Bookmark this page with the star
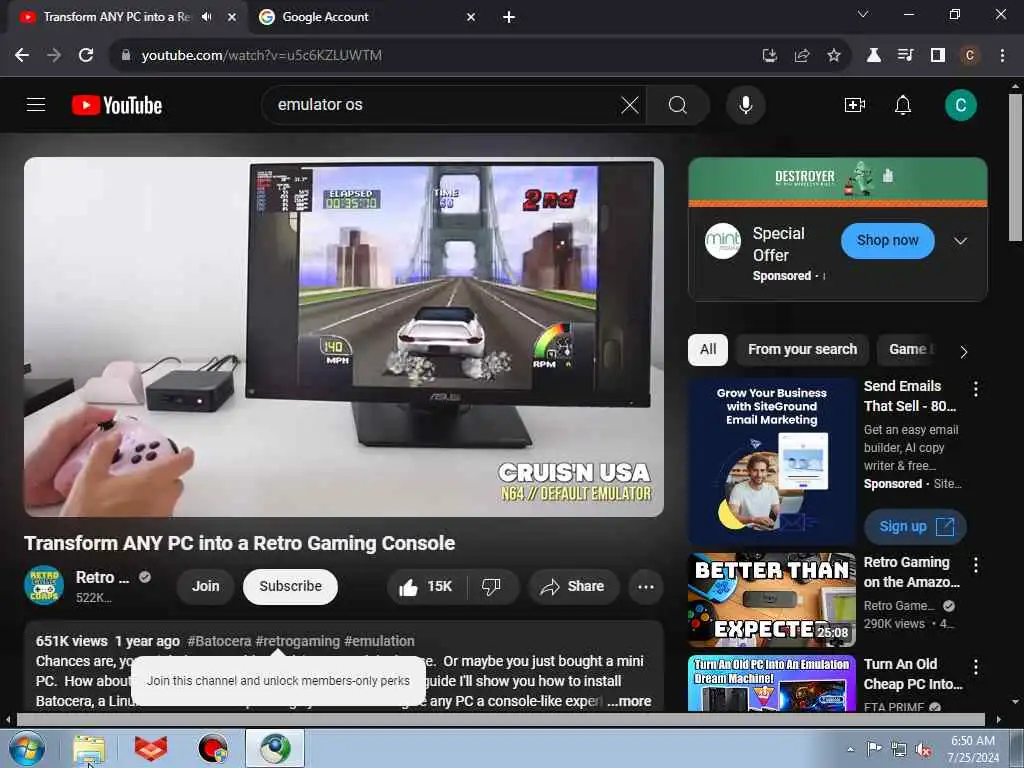The width and height of the screenshot is (1024, 768). [x=833, y=56]
